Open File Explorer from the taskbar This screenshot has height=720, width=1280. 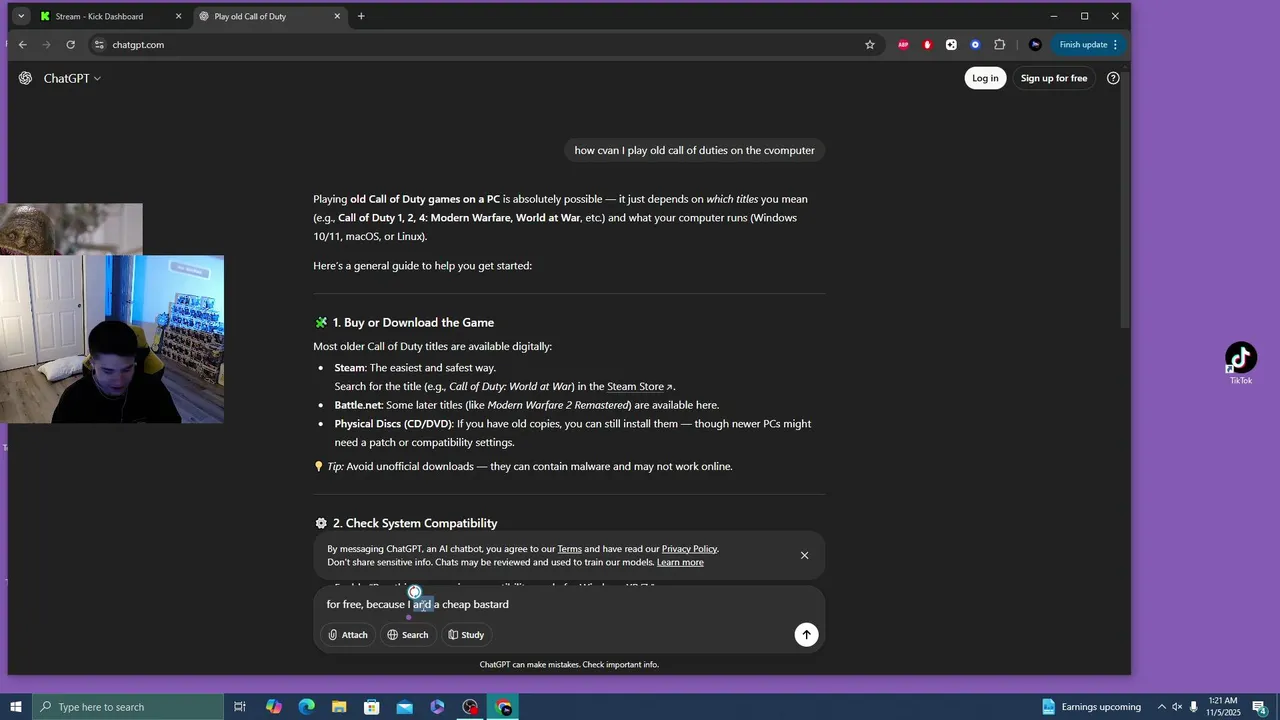339,707
